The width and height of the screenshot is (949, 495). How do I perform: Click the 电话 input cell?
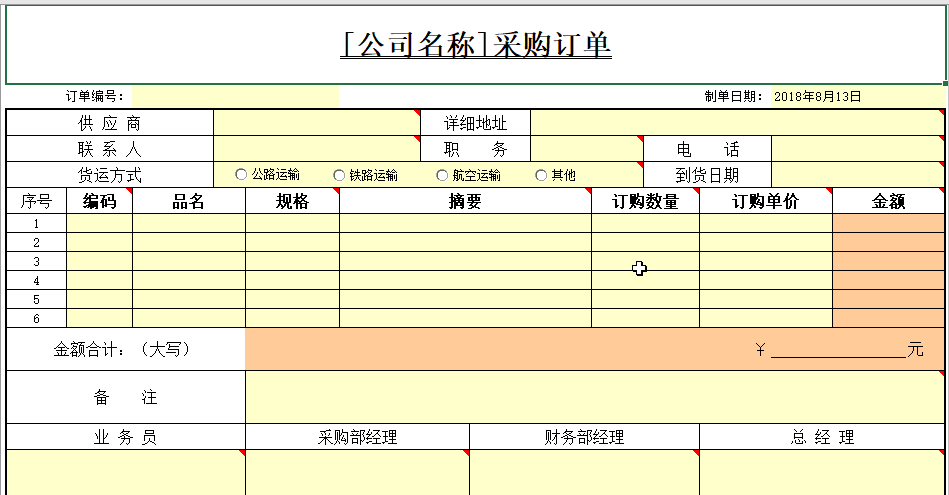coord(857,149)
